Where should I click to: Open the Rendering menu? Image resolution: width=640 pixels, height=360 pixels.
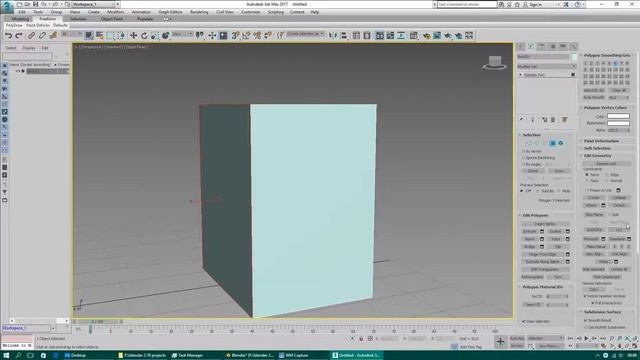199,12
